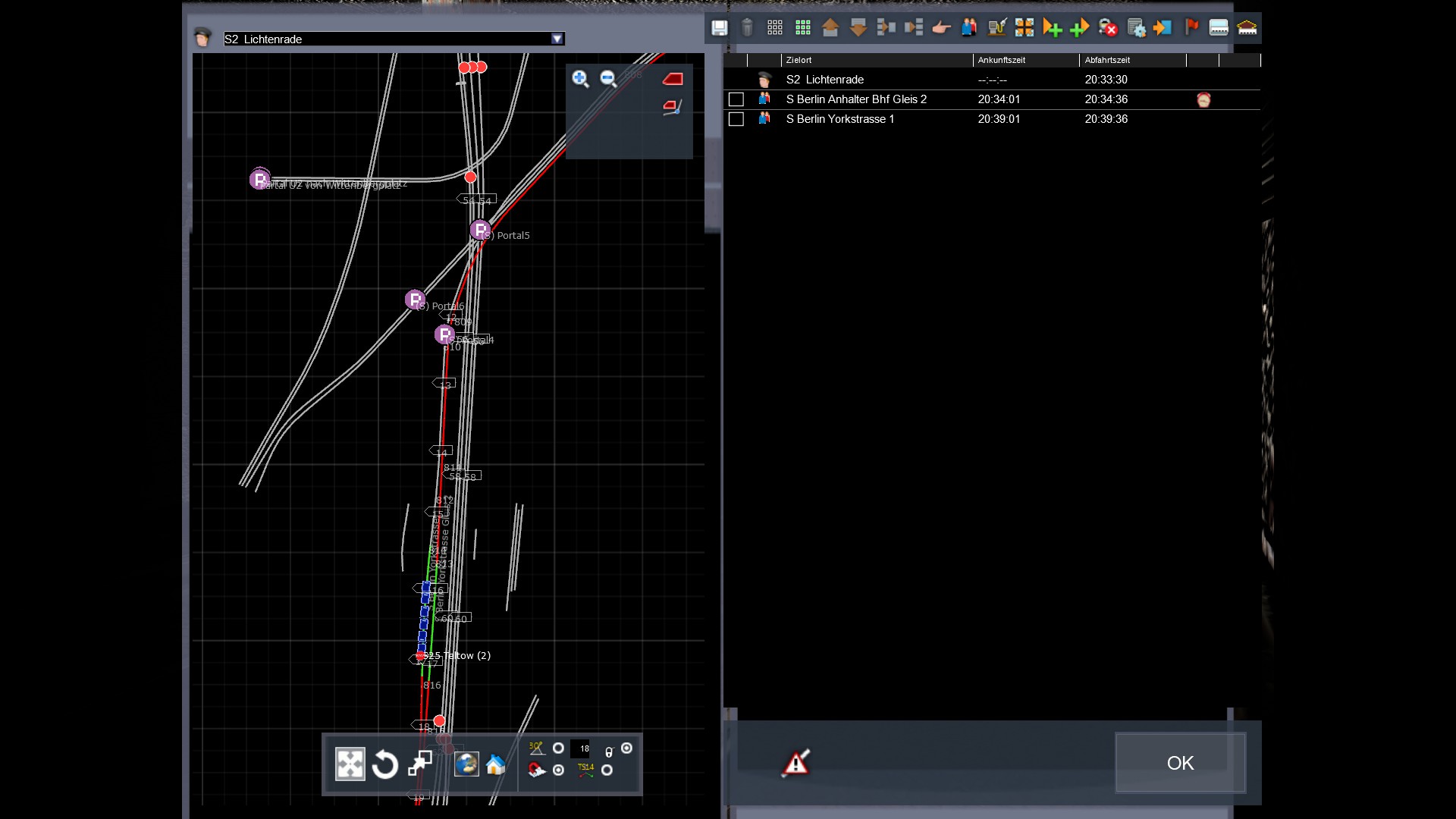Viewport: 1456px width, 819px height.
Task: Toggle the magnet snap radio button
Action: coord(559,770)
